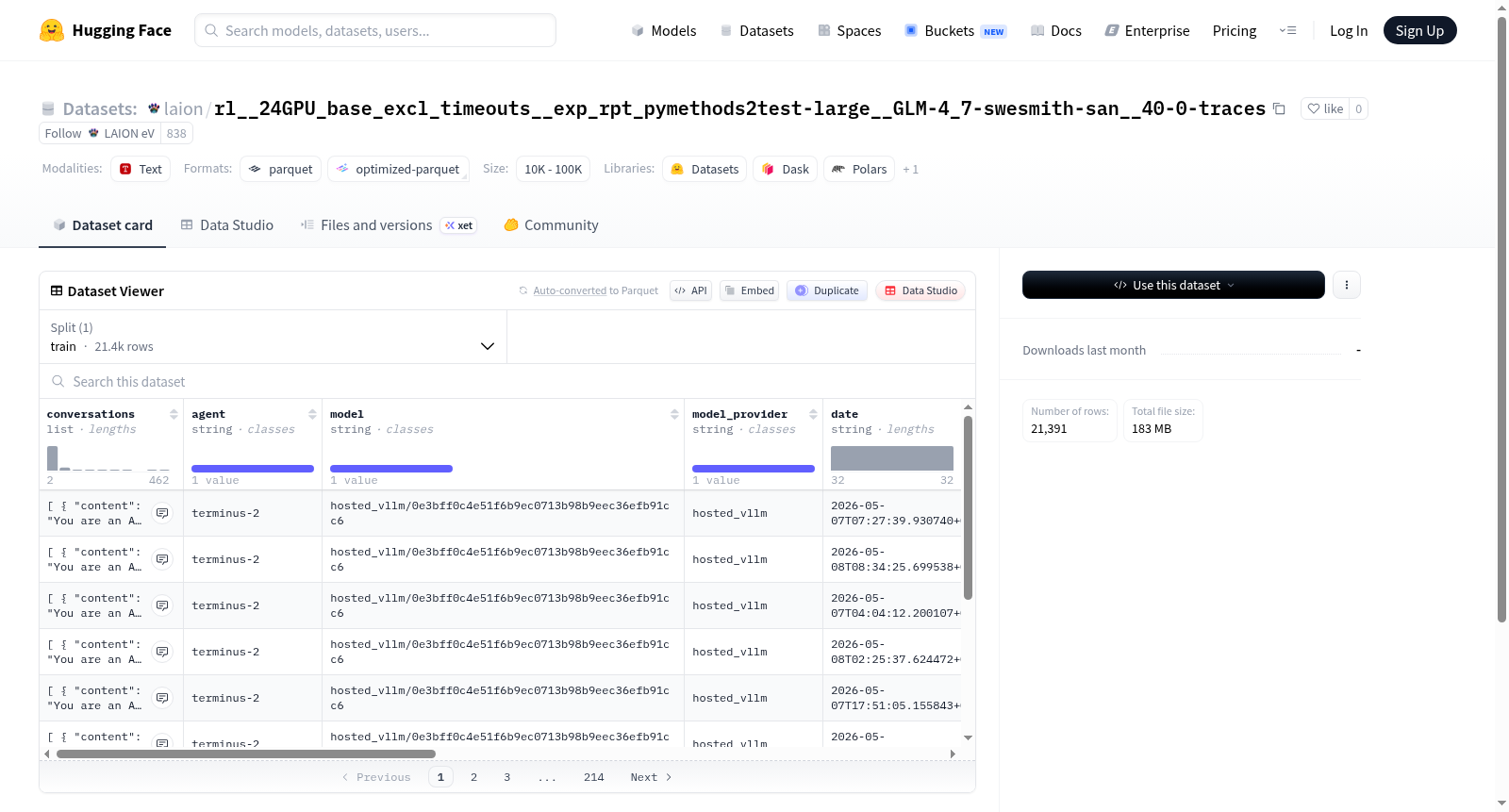Switch to the Dataset card tab
Image resolution: width=1509 pixels, height=812 pixels.
102,225
